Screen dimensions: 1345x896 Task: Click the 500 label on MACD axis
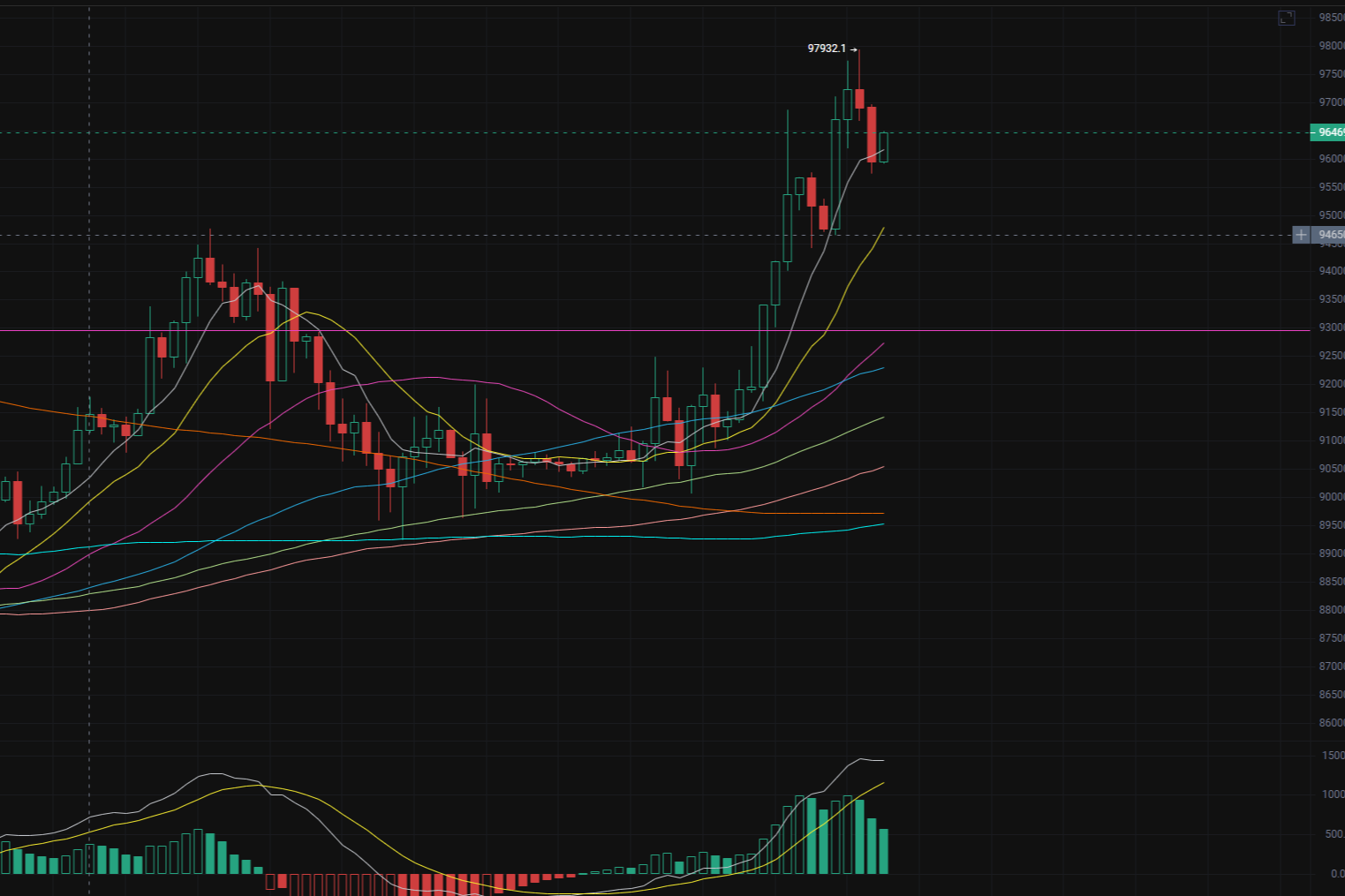[x=1334, y=834]
